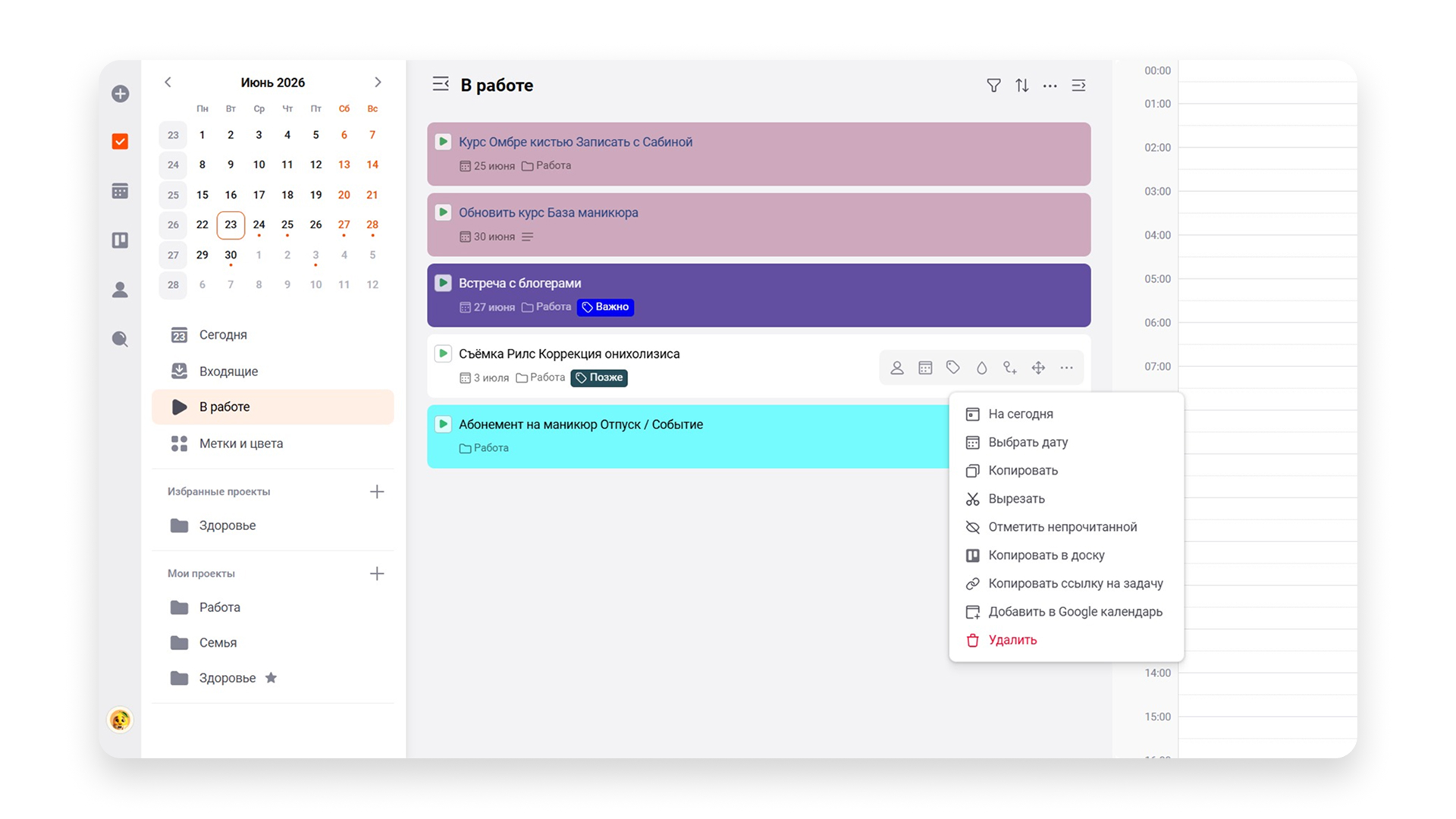Click the add new task plus icon
1456x819 pixels.
120,93
